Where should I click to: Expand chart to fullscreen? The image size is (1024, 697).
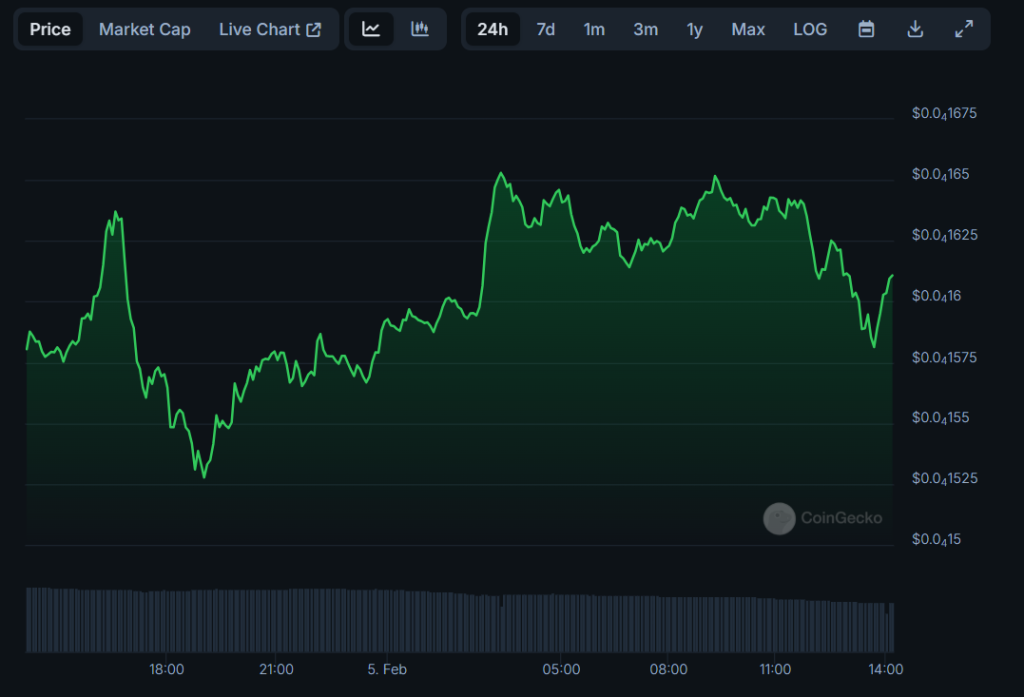tap(964, 29)
